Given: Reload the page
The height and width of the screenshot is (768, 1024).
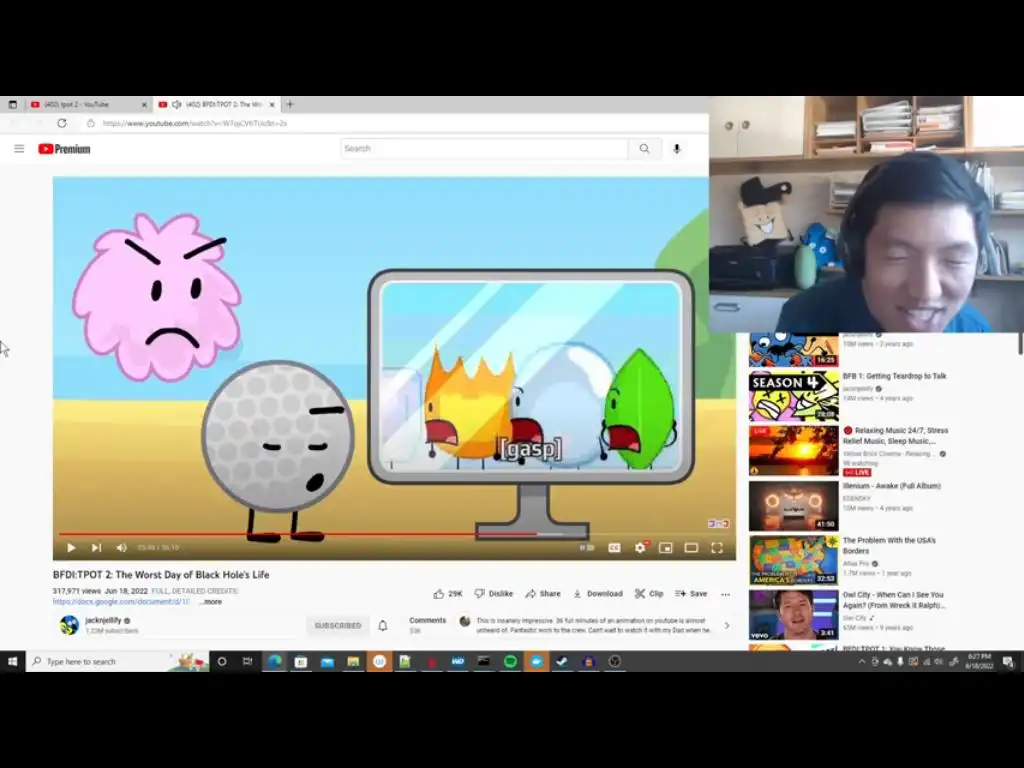Looking at the screenshot, I should click(62, 123).
